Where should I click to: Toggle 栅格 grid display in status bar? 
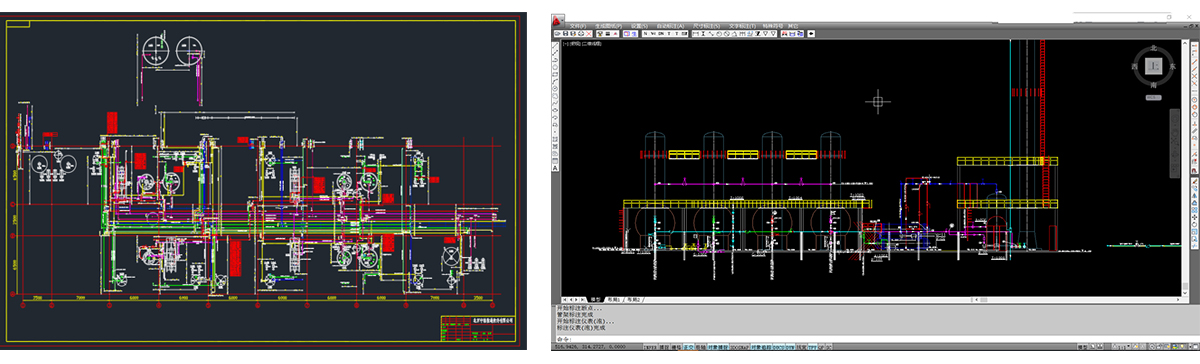click(x=676, y=347)
